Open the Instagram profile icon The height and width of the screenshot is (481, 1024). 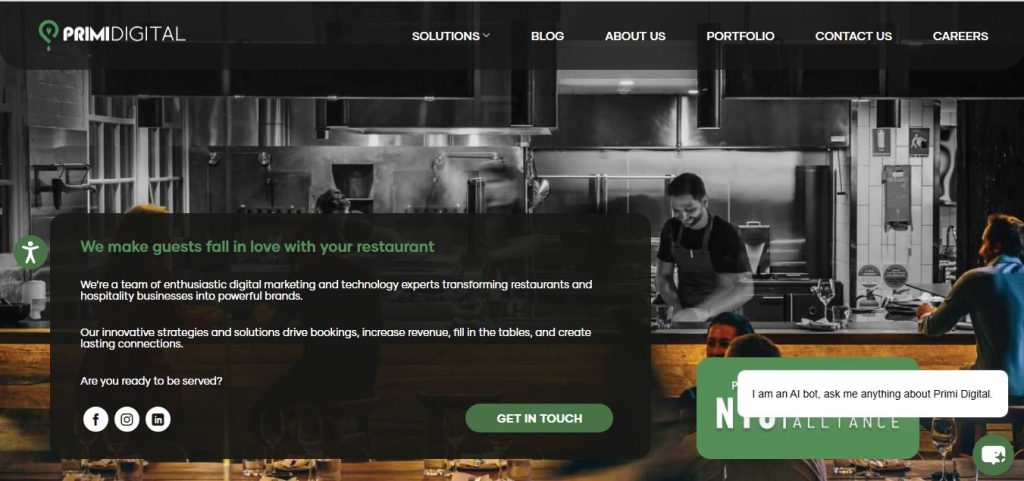(127, 419)
